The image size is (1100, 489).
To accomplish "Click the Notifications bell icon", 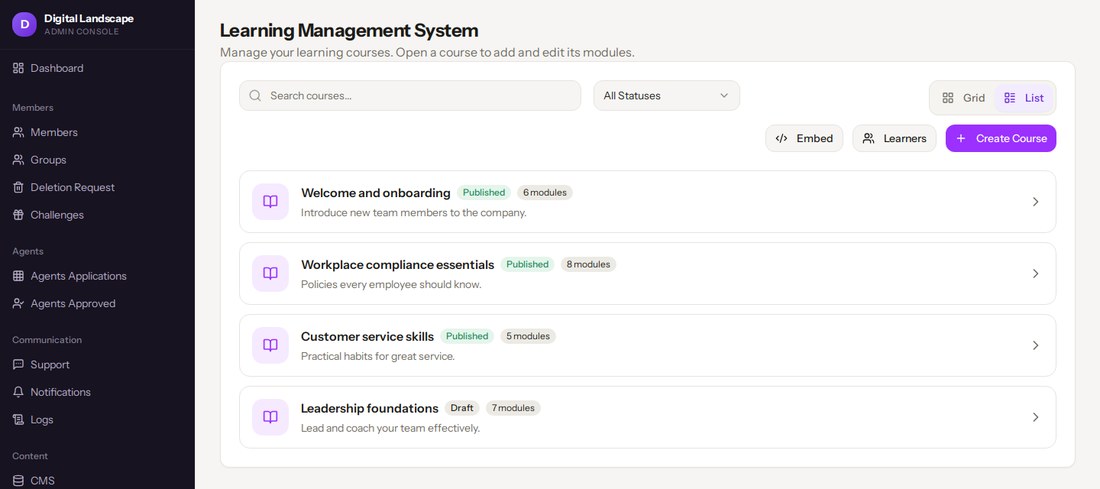I will pyautogui.click(x=18, y=392).
